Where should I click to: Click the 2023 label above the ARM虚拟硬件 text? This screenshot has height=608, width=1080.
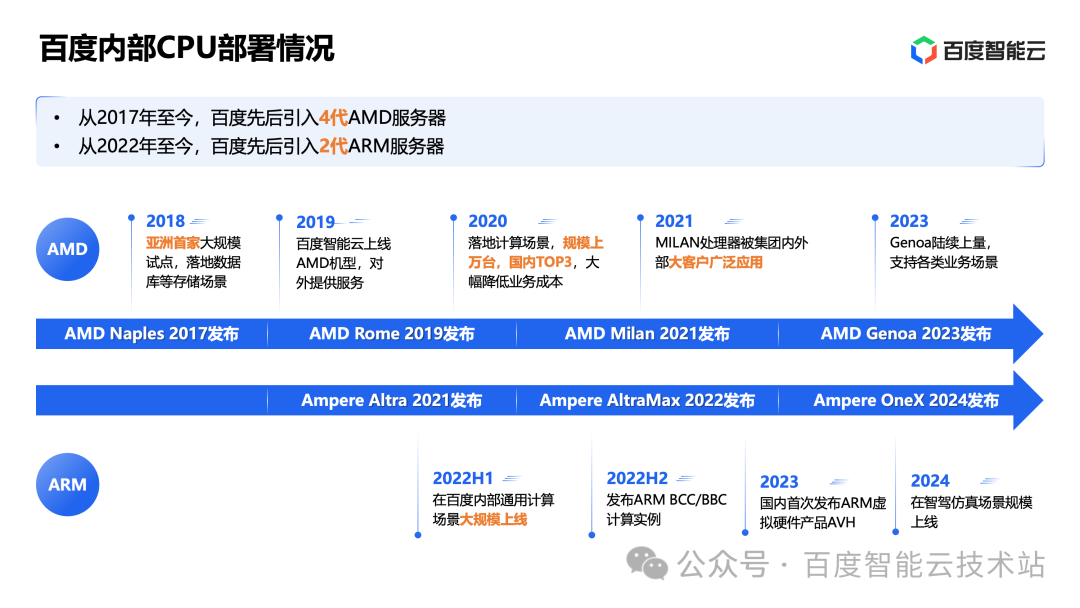(x=779, y=481)
